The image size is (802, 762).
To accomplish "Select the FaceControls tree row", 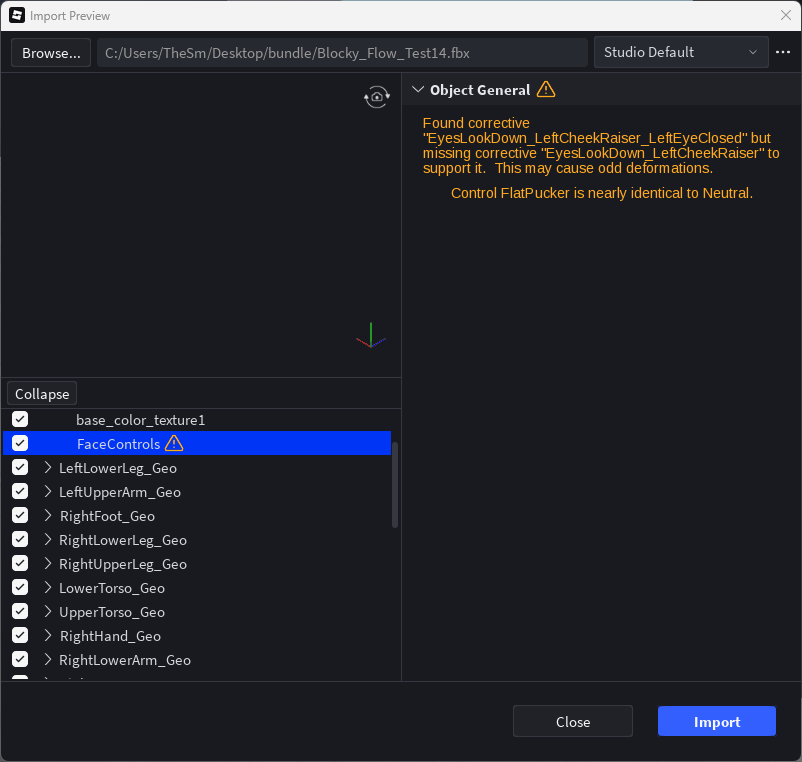I will point(197,443).
